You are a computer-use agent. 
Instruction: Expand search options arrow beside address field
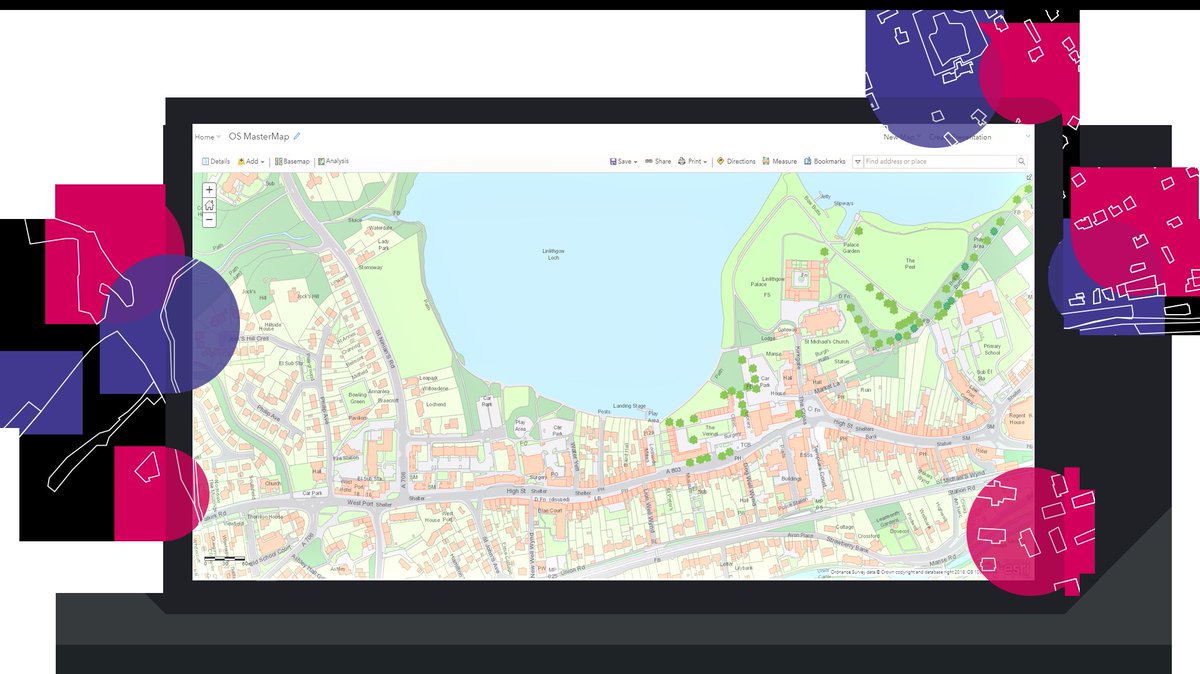point(858,161)
